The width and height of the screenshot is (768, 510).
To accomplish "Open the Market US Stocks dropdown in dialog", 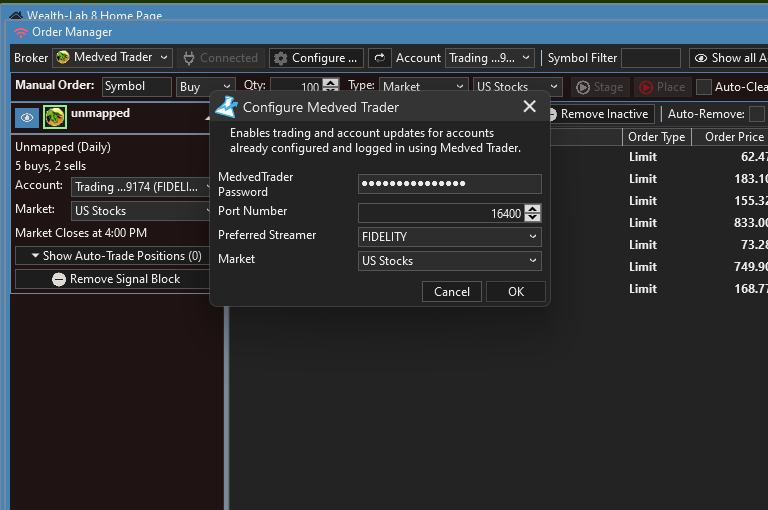I will point(449,261).
